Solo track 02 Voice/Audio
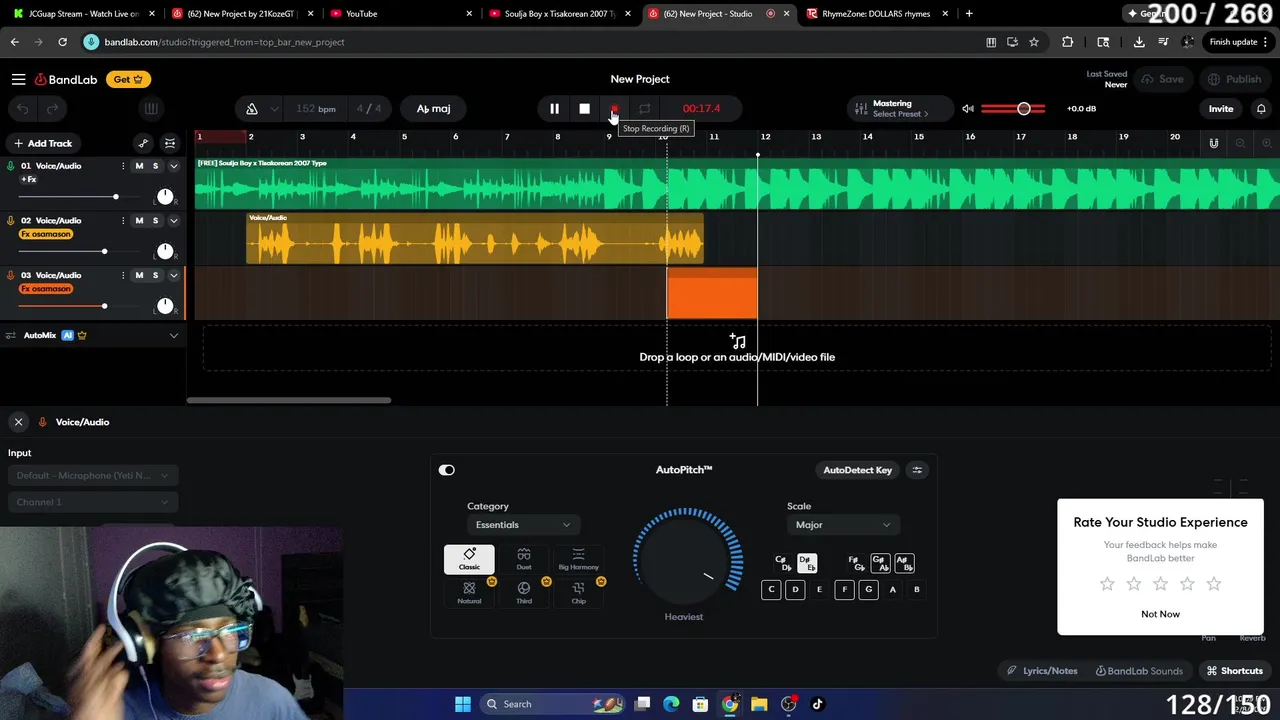 click(x=155, y=221)
